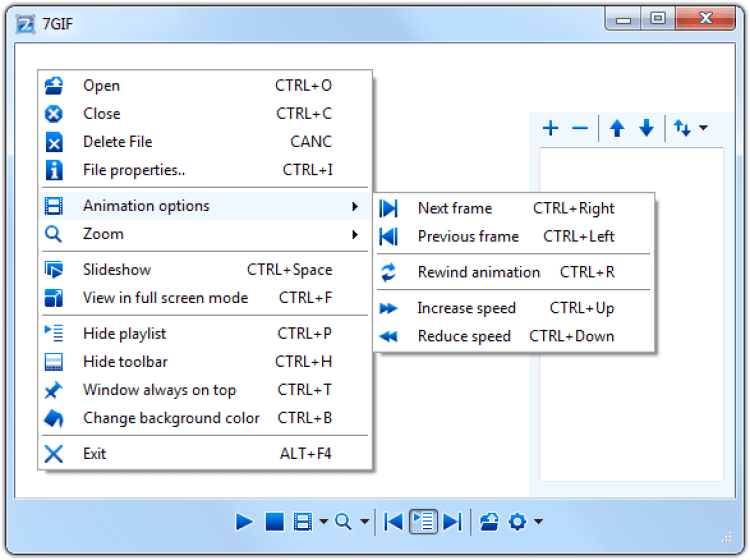
Task: Maximize the 7GIF window
Action: 658,19
